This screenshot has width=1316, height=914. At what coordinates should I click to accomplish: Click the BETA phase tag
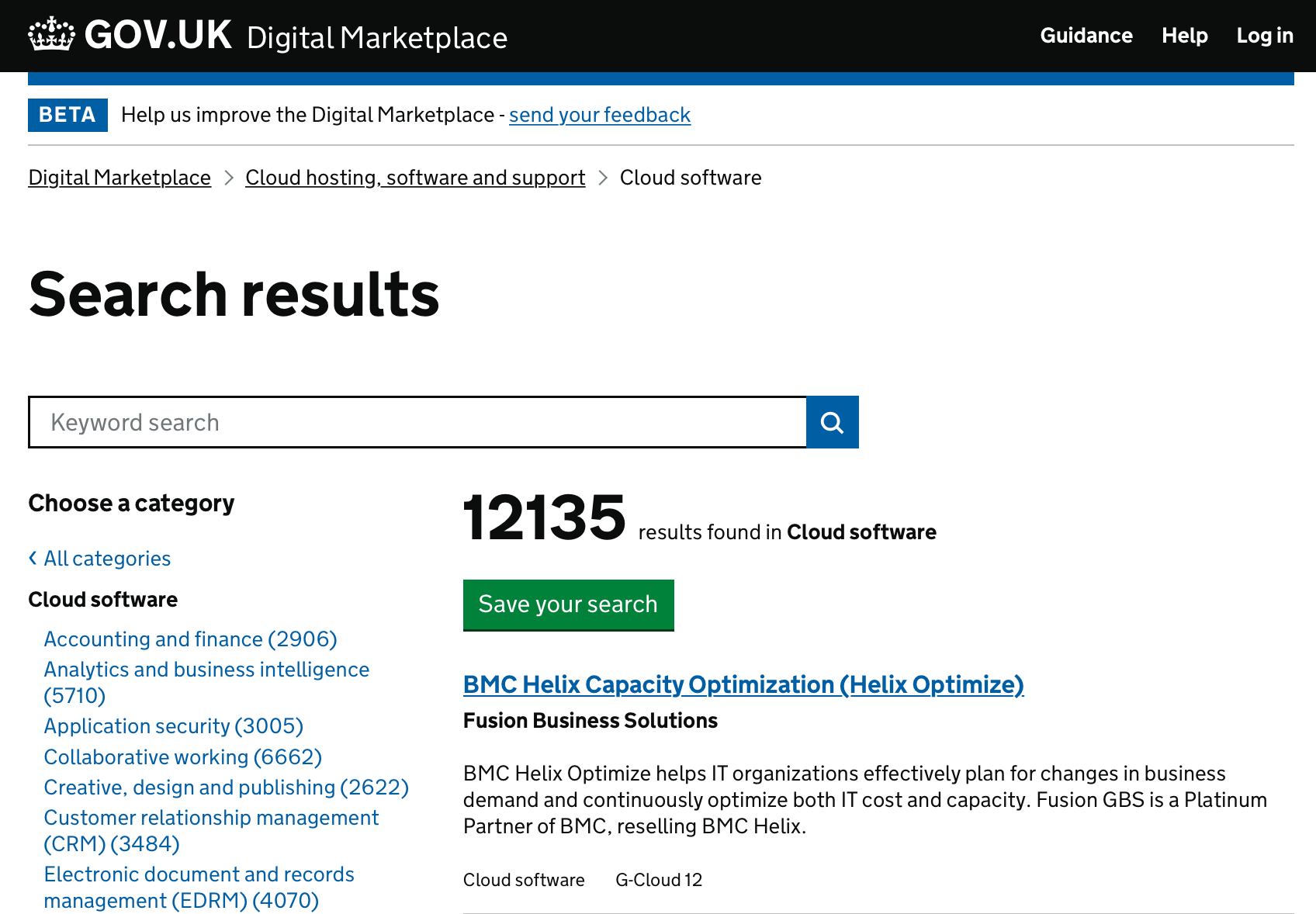pyautogui.click(x=68, y=115)
